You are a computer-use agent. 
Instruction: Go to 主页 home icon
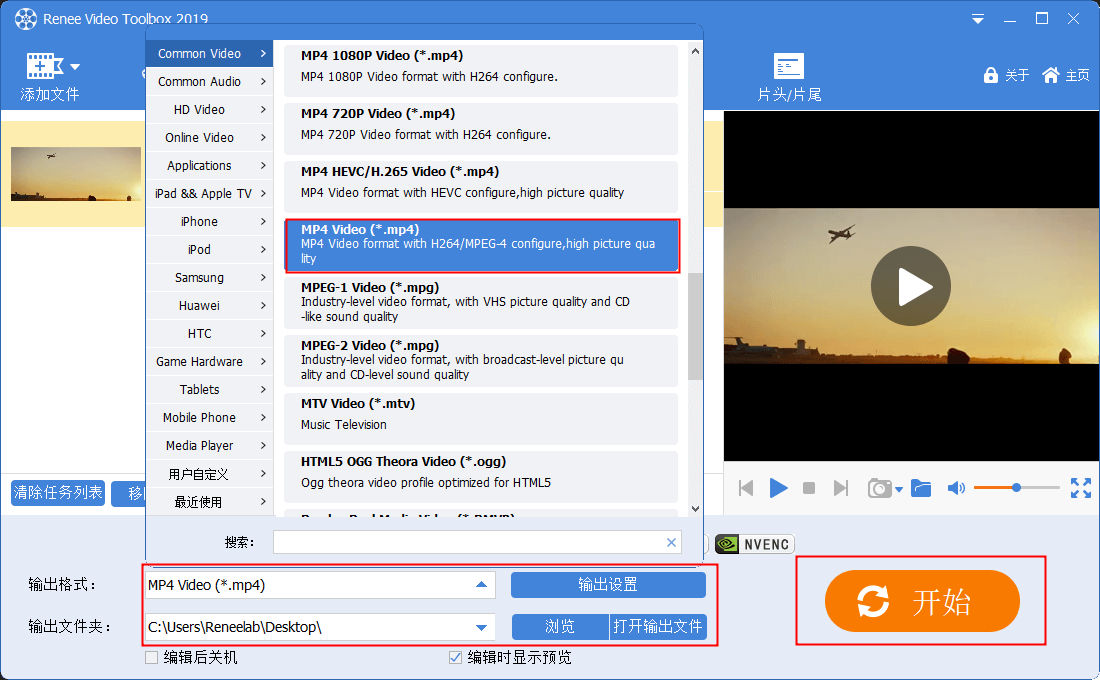pos(1050,75)
